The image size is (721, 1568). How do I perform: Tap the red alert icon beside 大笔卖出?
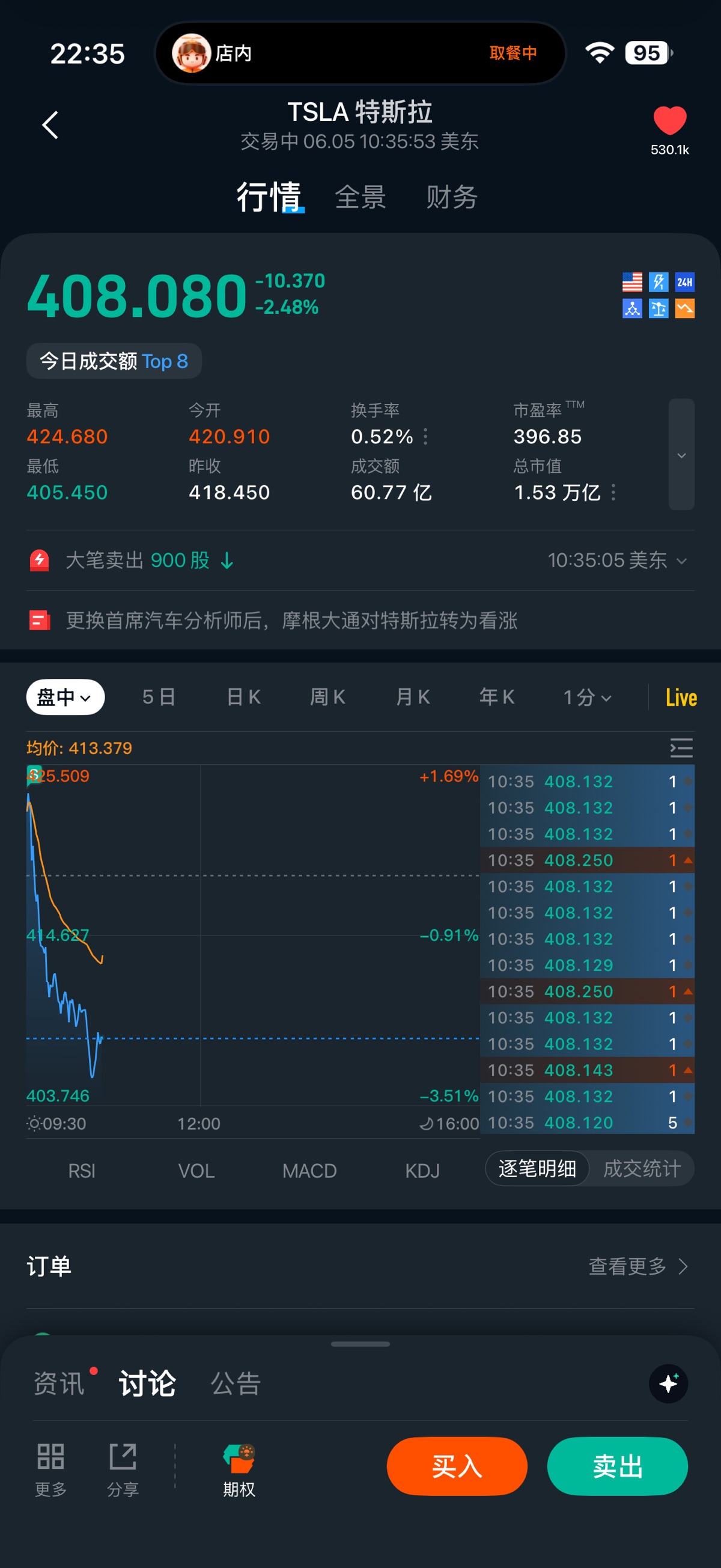click(40, 560)
